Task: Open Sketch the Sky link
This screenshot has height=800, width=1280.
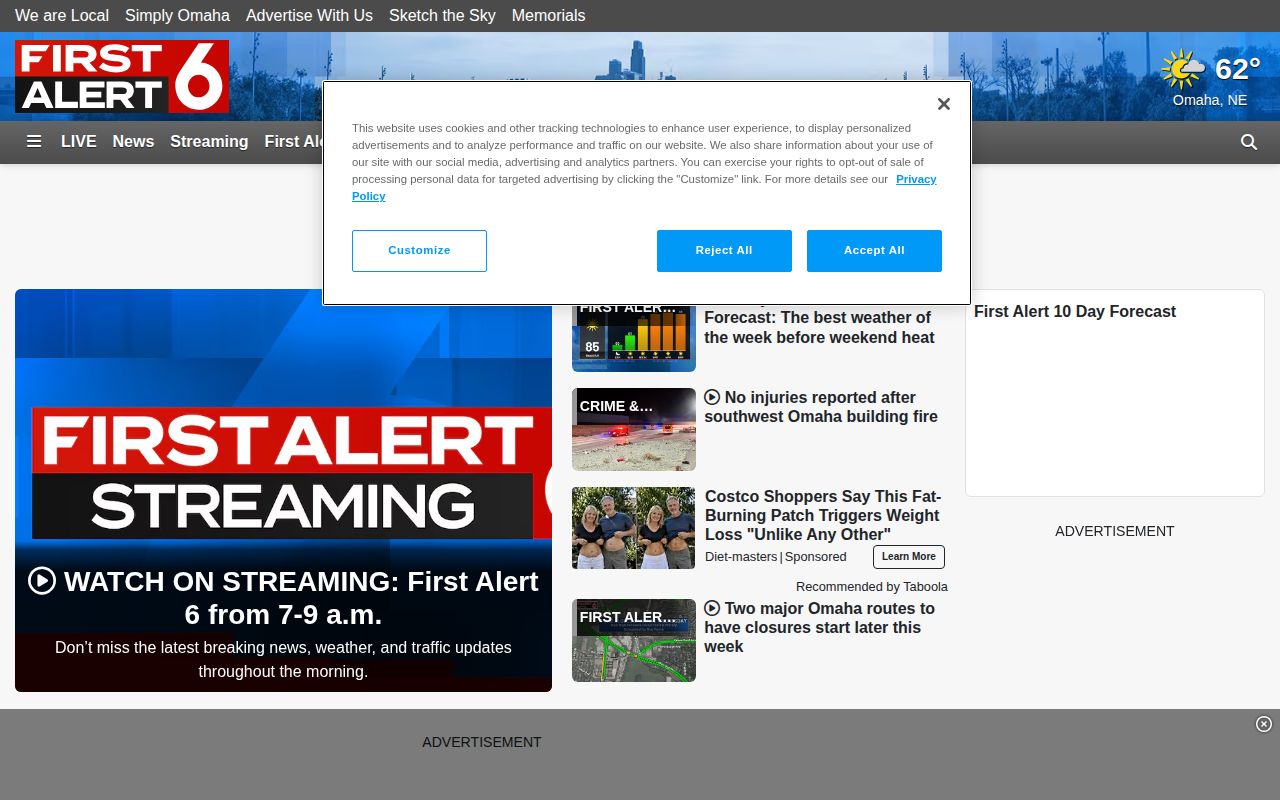Action: coord(442,16)
